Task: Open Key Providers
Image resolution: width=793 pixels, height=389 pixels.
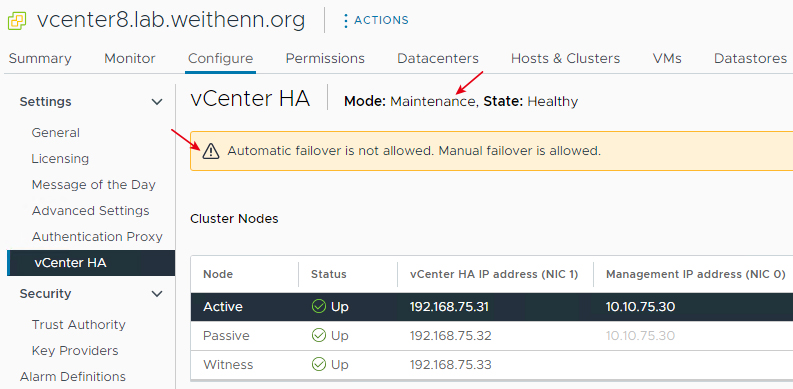Action: (x=75, y=351)
